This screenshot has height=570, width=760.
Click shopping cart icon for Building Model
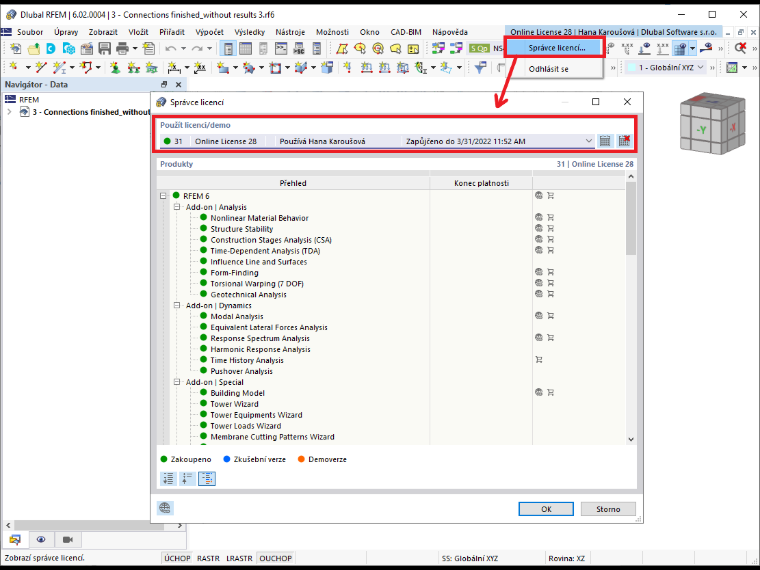click(551, 392)
